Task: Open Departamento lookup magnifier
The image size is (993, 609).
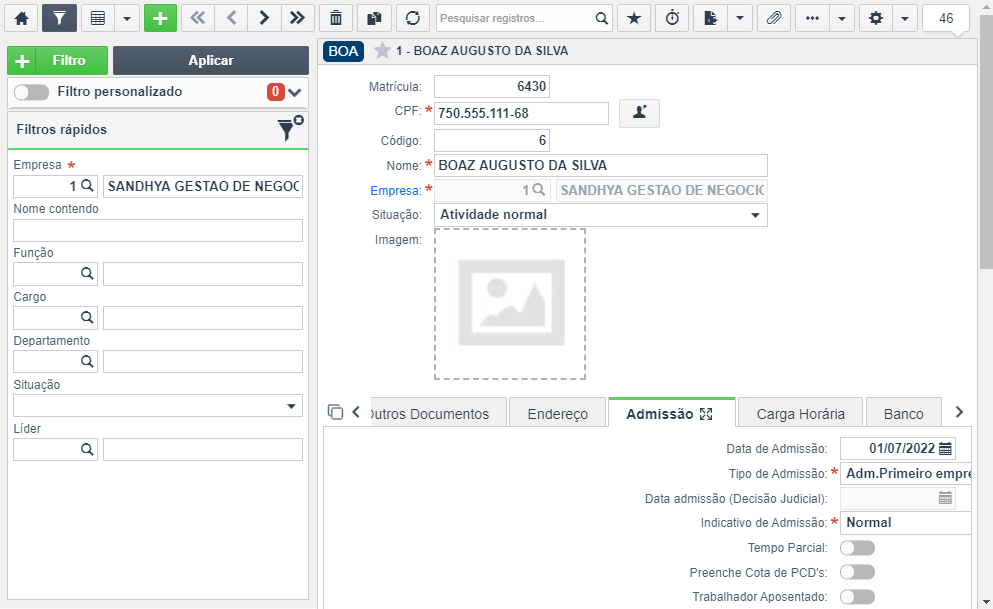Action: point(87,361)
